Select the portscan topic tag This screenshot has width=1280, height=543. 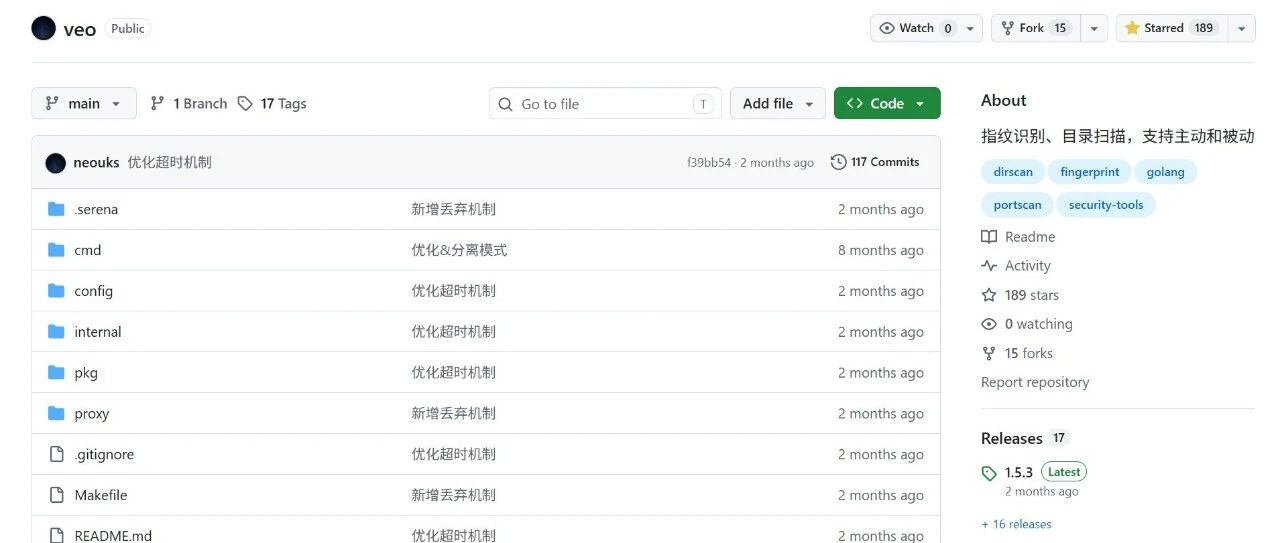coord(1017,205)
